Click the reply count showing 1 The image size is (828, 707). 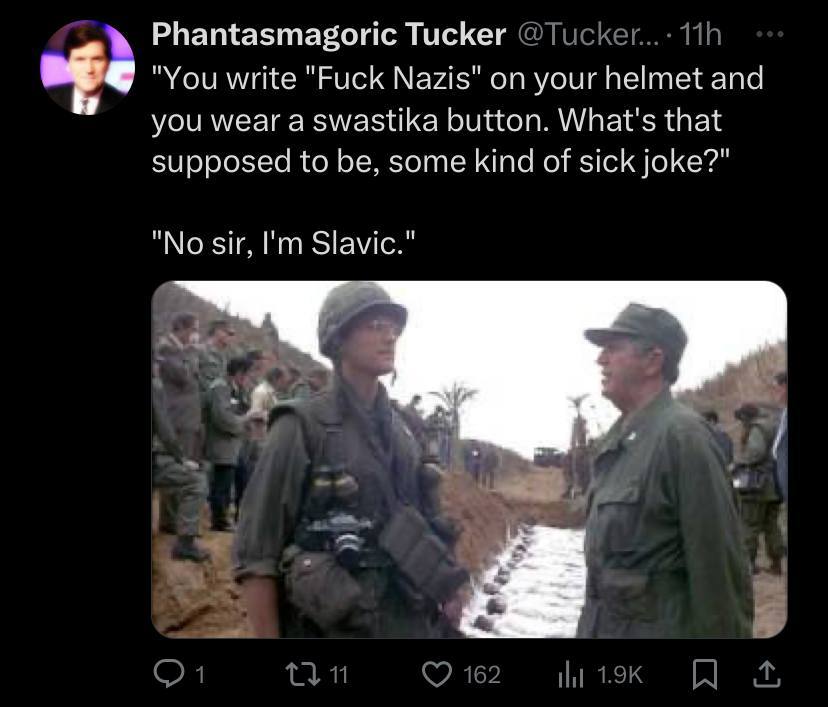click(198, 675)
